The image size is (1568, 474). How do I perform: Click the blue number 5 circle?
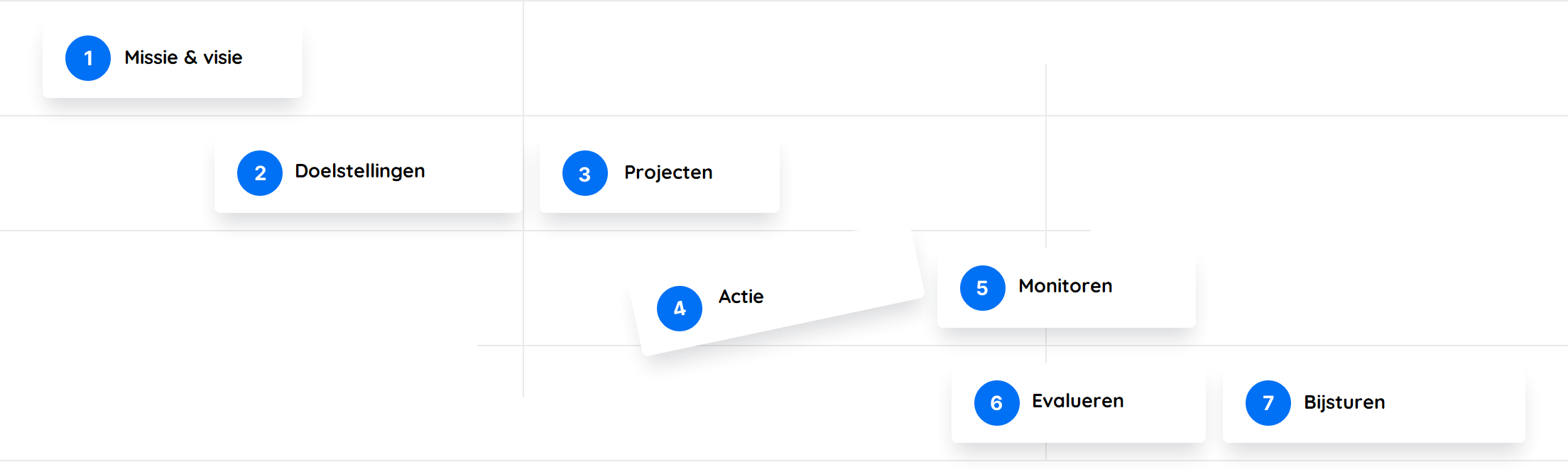(x=983, y=288)
